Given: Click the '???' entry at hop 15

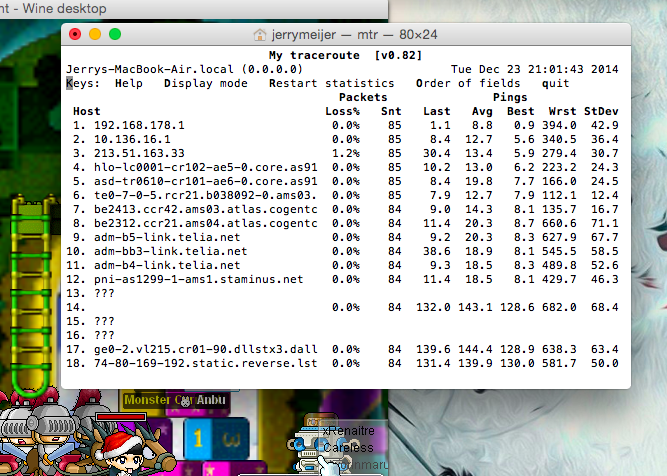Looking at the screenshot, I should click(x=104, y=322).
